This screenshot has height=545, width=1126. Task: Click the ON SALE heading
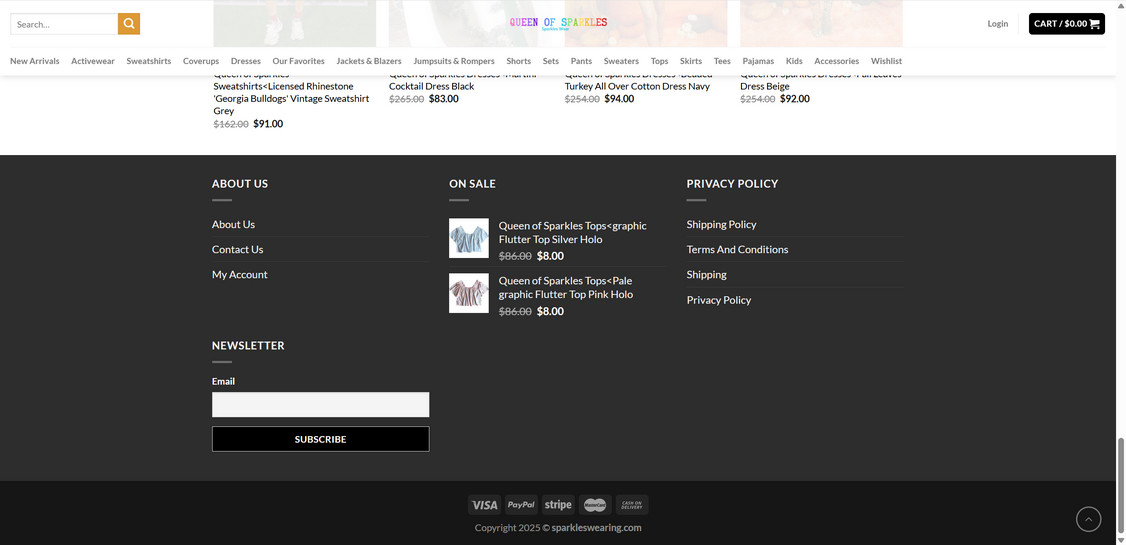(x=473, y=183)
